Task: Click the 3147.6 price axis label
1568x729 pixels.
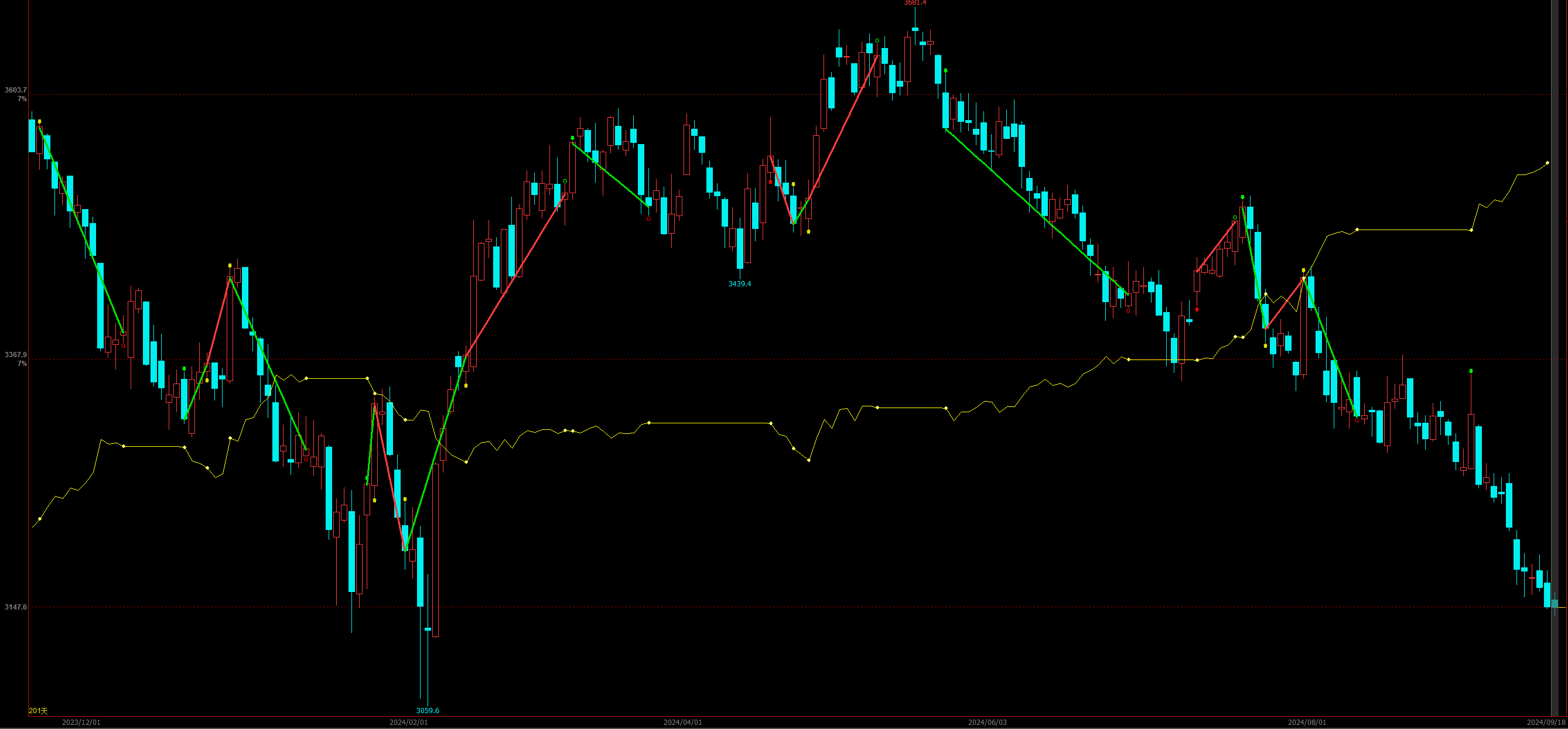Action: [15, 607]
